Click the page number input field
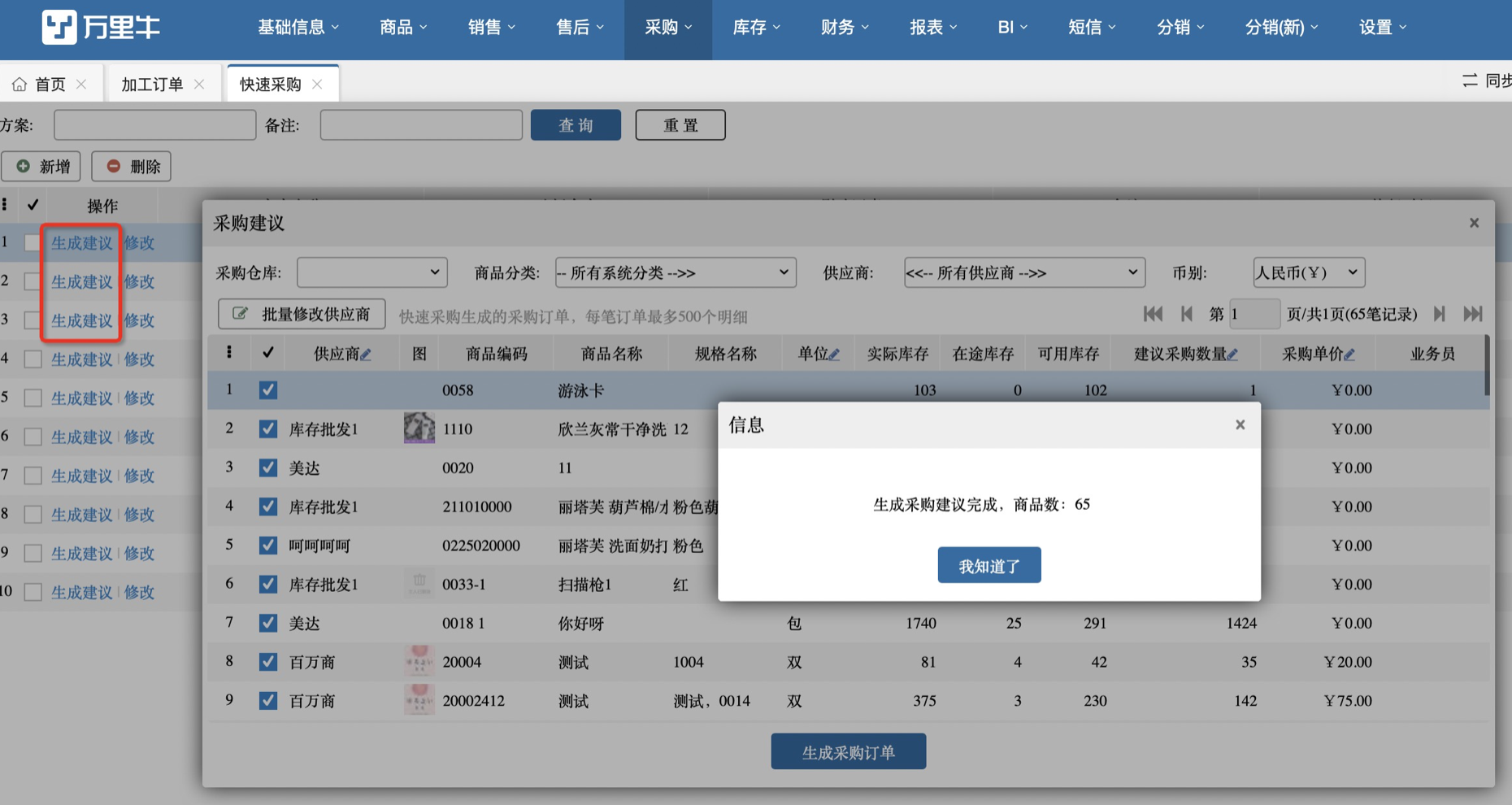The height and width of the screenshot is (805, 1512). coord(1254,314)
